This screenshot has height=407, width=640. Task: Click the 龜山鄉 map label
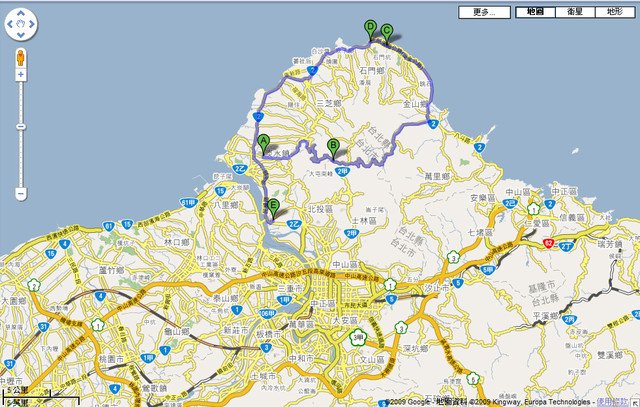pos(176,331)
